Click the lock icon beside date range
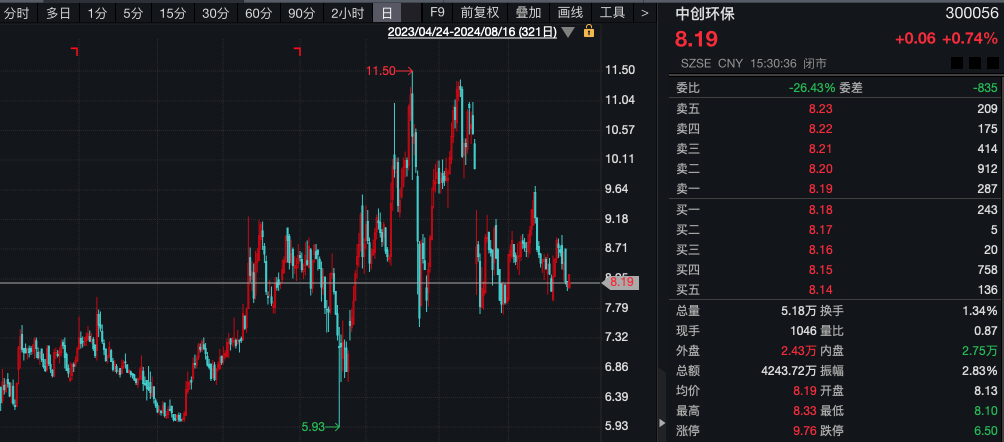This screenshot has height=442, width=1004. (x=589, y=32)
